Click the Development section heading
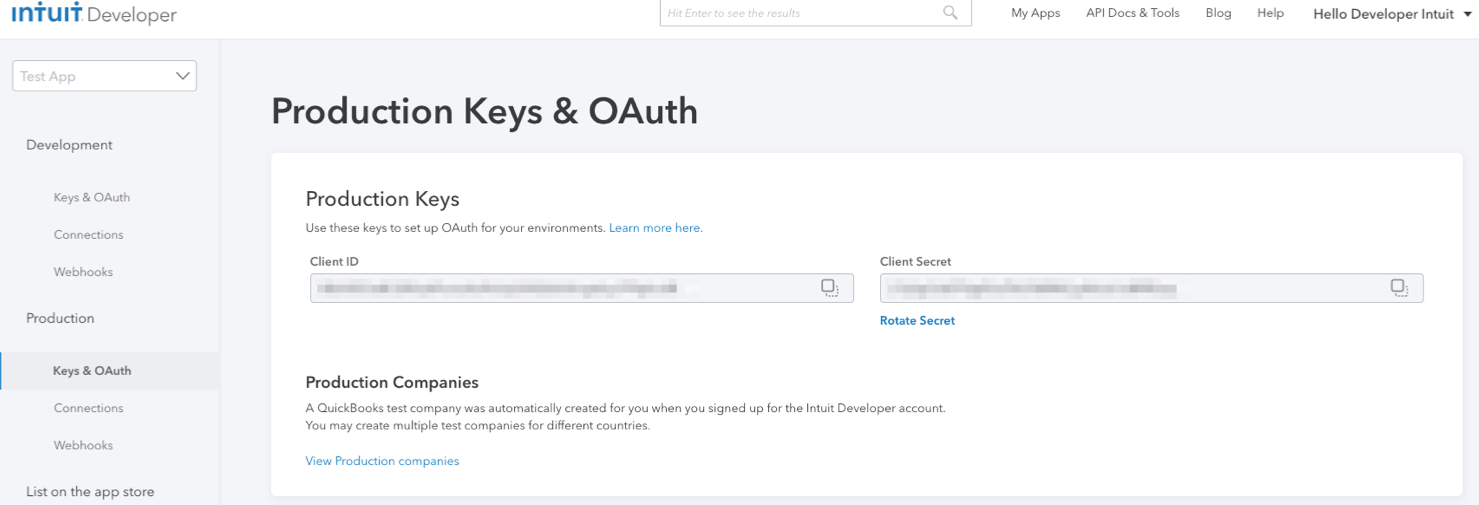 [x=69, y=145]
